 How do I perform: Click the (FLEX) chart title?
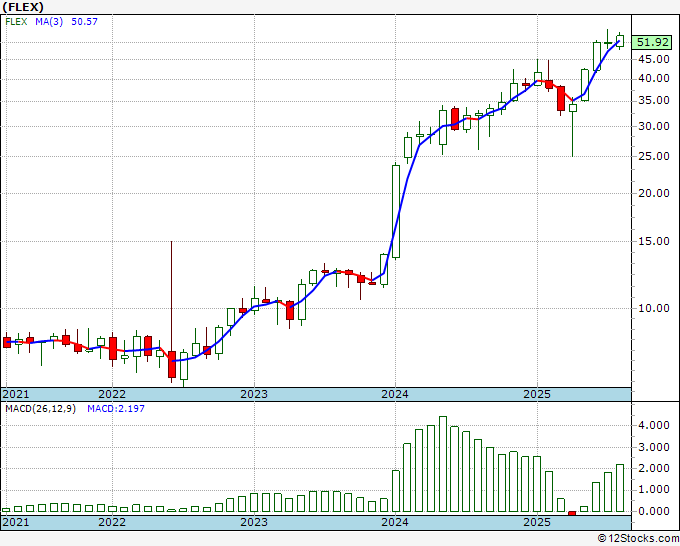22,7
